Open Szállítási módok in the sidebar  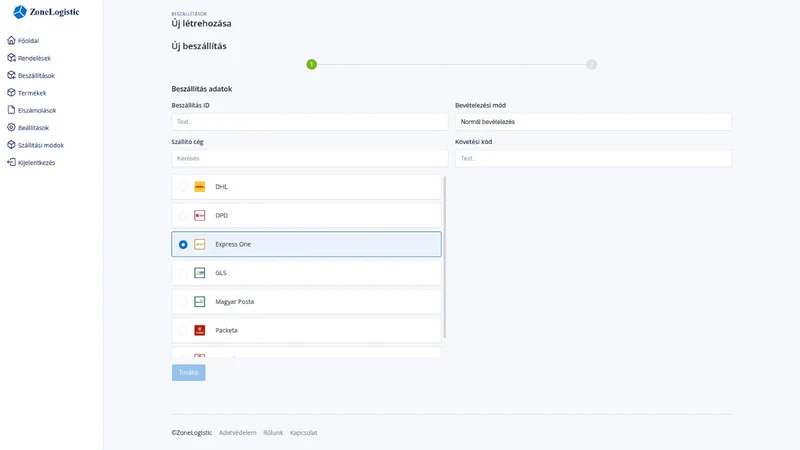(41, 145)
